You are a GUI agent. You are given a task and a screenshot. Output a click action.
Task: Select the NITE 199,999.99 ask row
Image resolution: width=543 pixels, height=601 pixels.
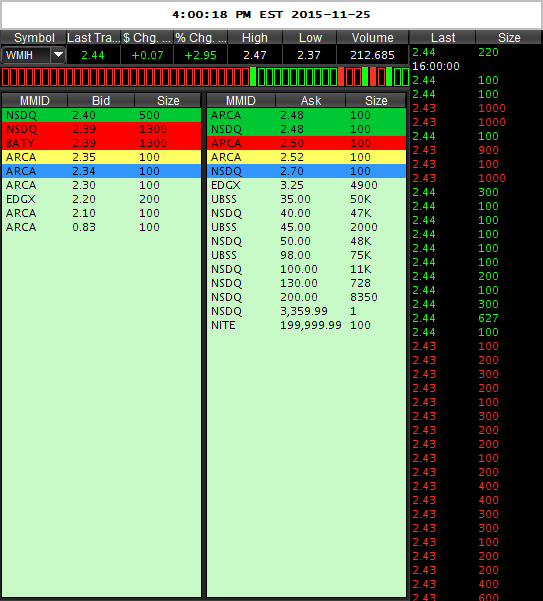pos(307,325)
